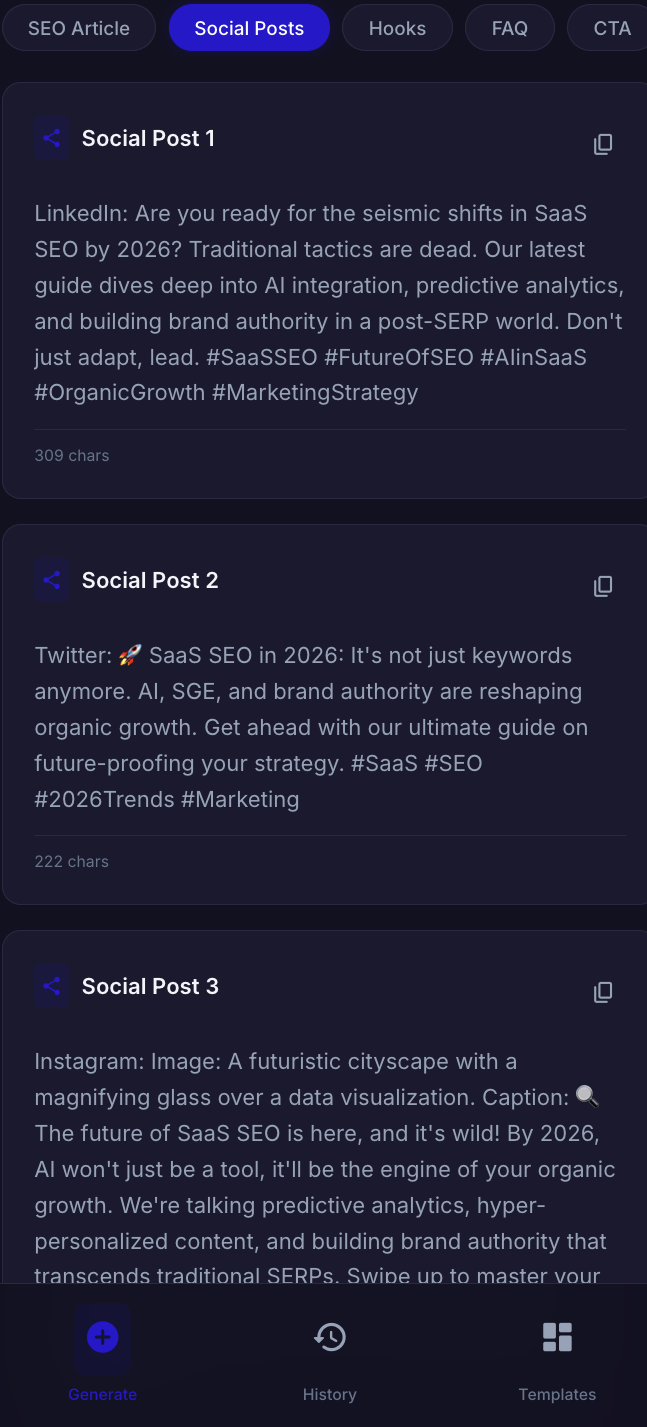The image size is (647, 1427).
Task: Copy Social Post 2 text
Action: pos(603,586)
